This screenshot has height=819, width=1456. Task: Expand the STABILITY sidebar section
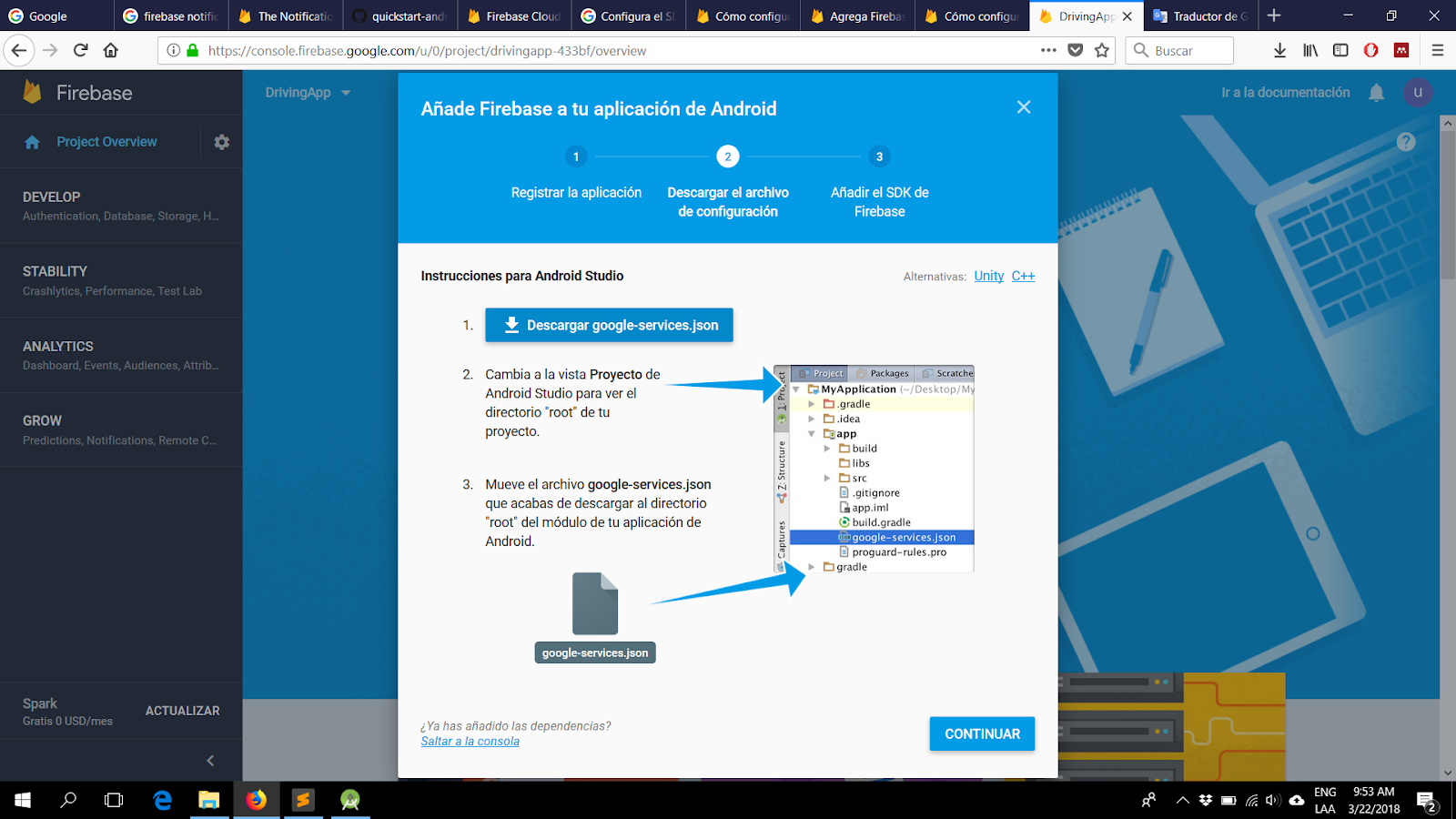tap(121, 280)
